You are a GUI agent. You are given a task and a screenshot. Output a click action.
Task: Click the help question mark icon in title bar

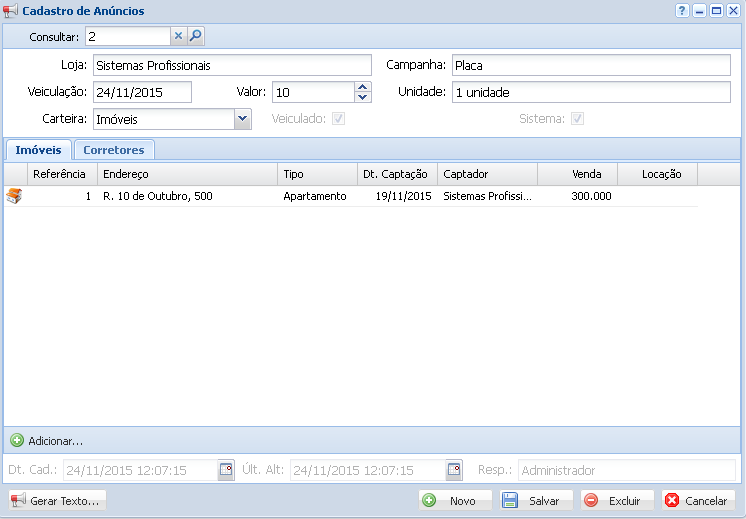tap(682, 10)
